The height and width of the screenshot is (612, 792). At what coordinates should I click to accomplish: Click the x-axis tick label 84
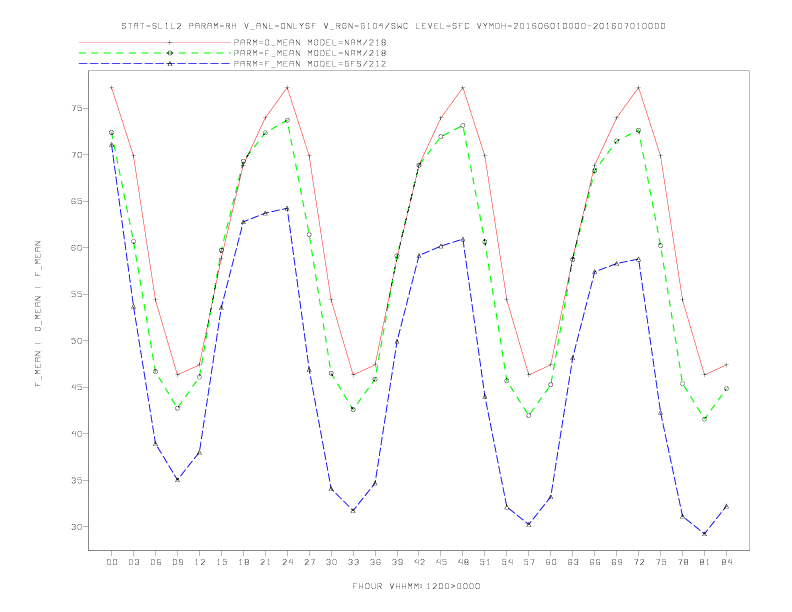click(726, 562)
